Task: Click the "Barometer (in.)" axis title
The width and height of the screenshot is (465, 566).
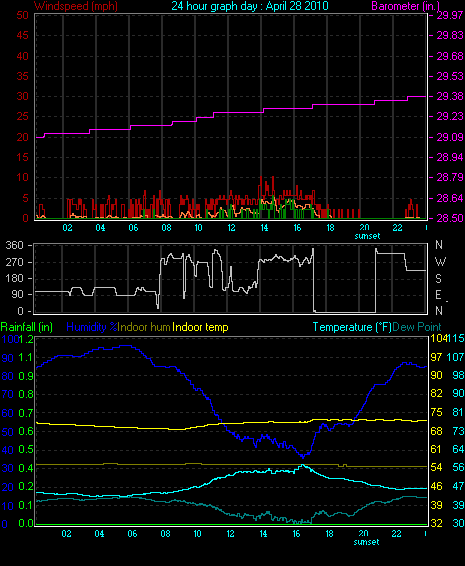Action: click(405, 6)
